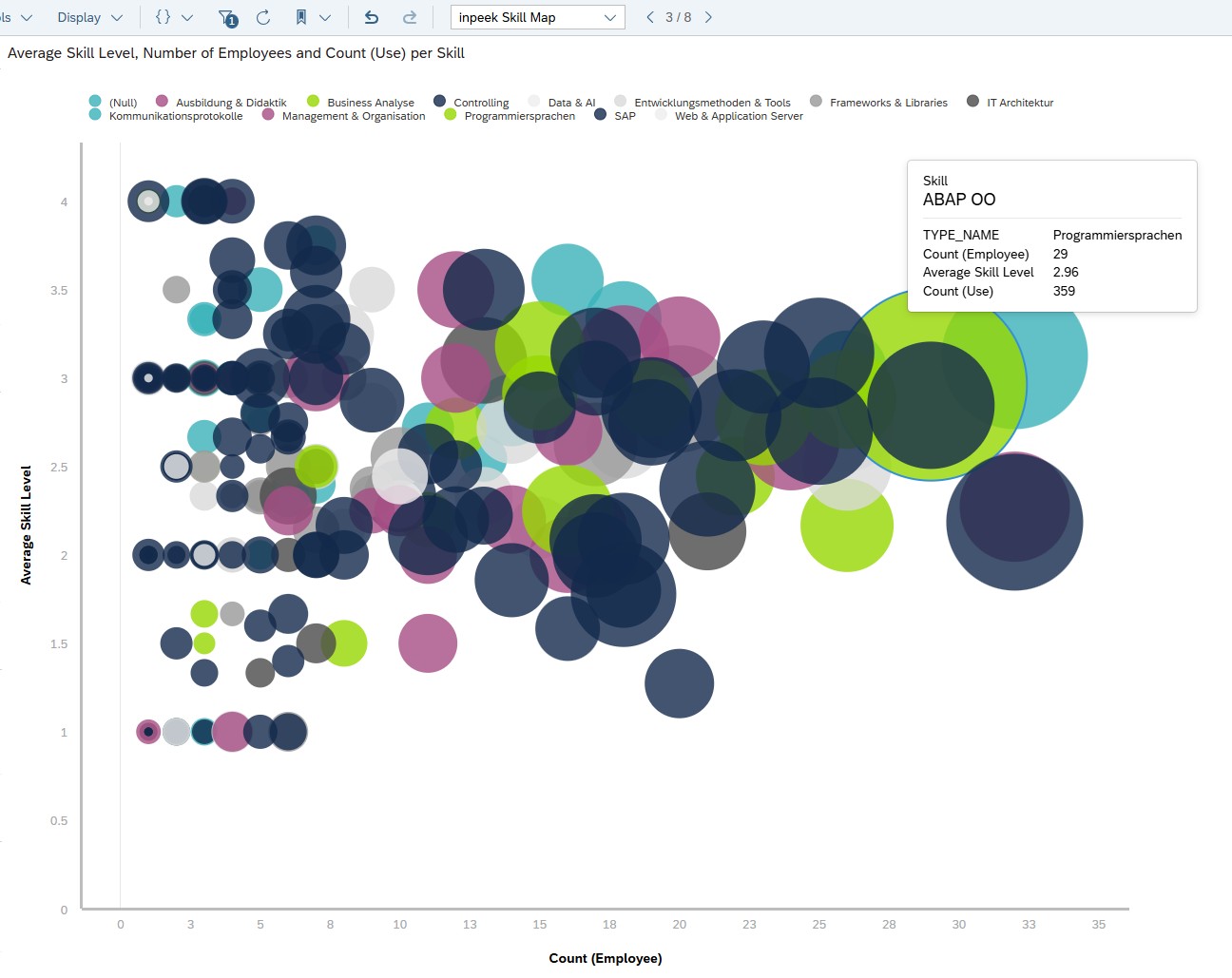Click the Count (Employee) axis title

point(606,958)
